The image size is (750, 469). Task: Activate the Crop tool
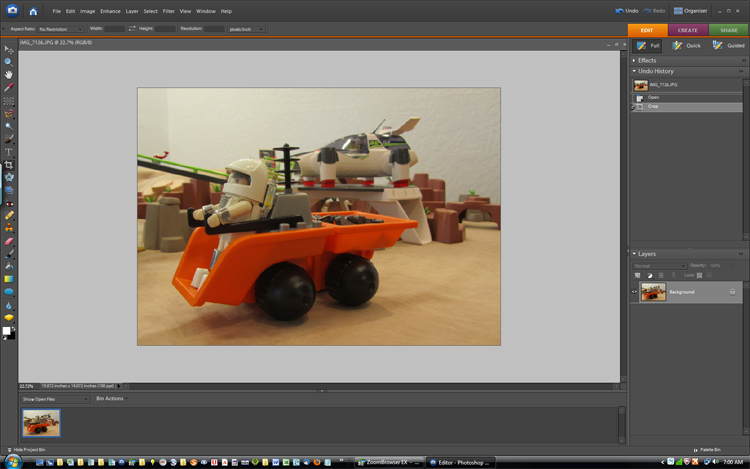[9, 164]
